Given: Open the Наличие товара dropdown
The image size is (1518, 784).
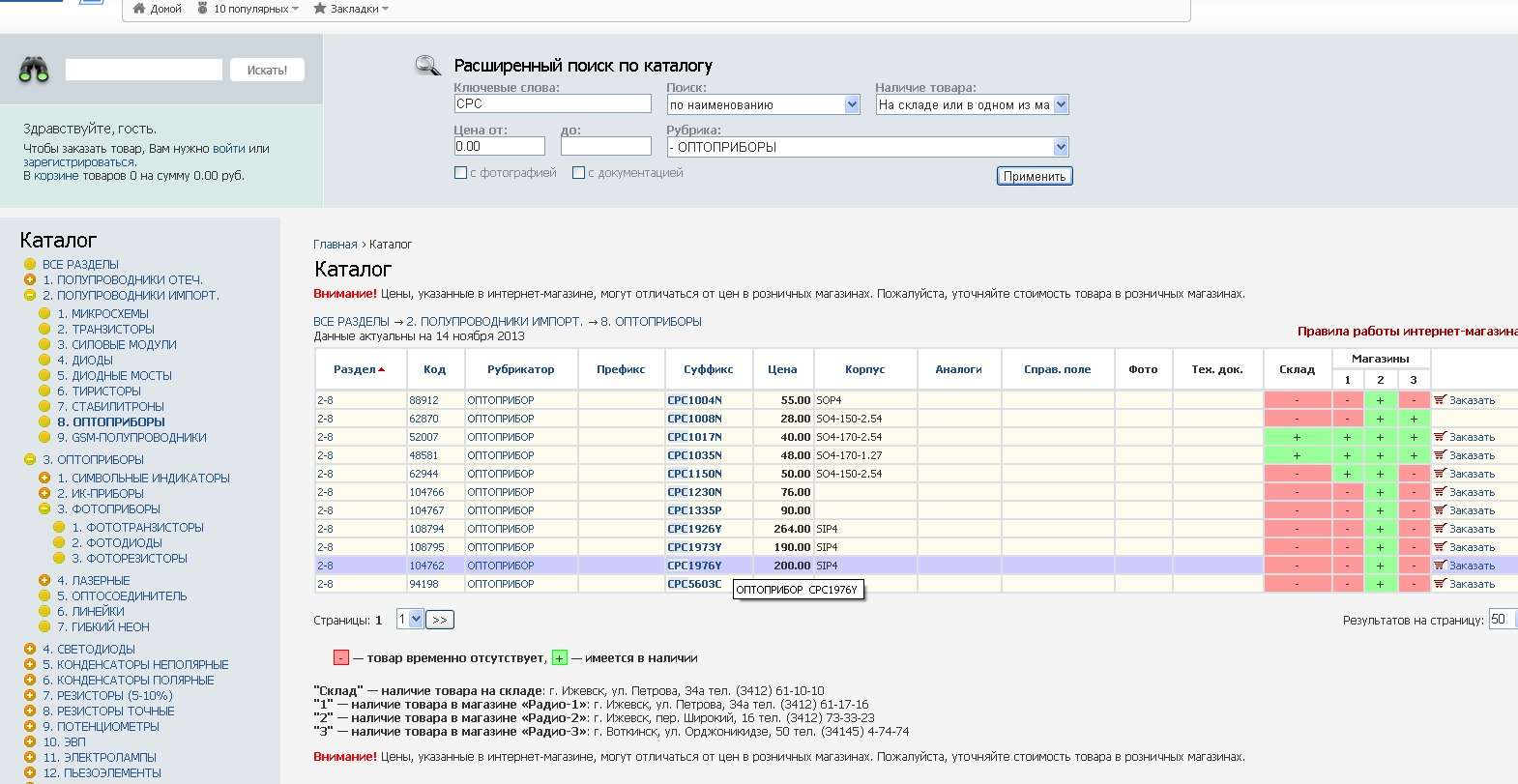Looking at the screenshot, I should tap(972, 104).
